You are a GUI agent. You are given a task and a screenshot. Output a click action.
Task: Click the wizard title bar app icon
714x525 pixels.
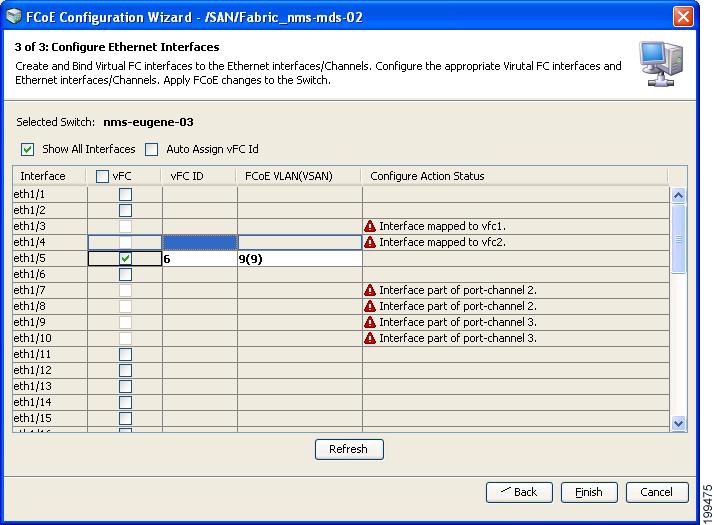point(14,16)
